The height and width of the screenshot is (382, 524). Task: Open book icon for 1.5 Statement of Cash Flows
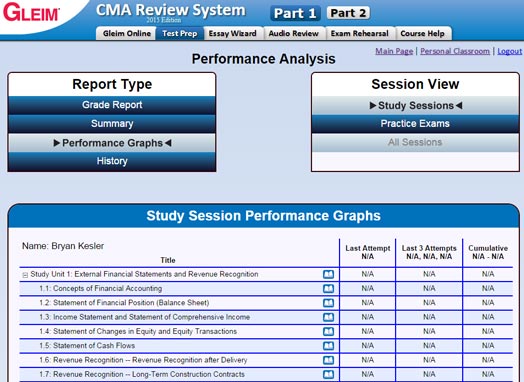pos(328,346)
